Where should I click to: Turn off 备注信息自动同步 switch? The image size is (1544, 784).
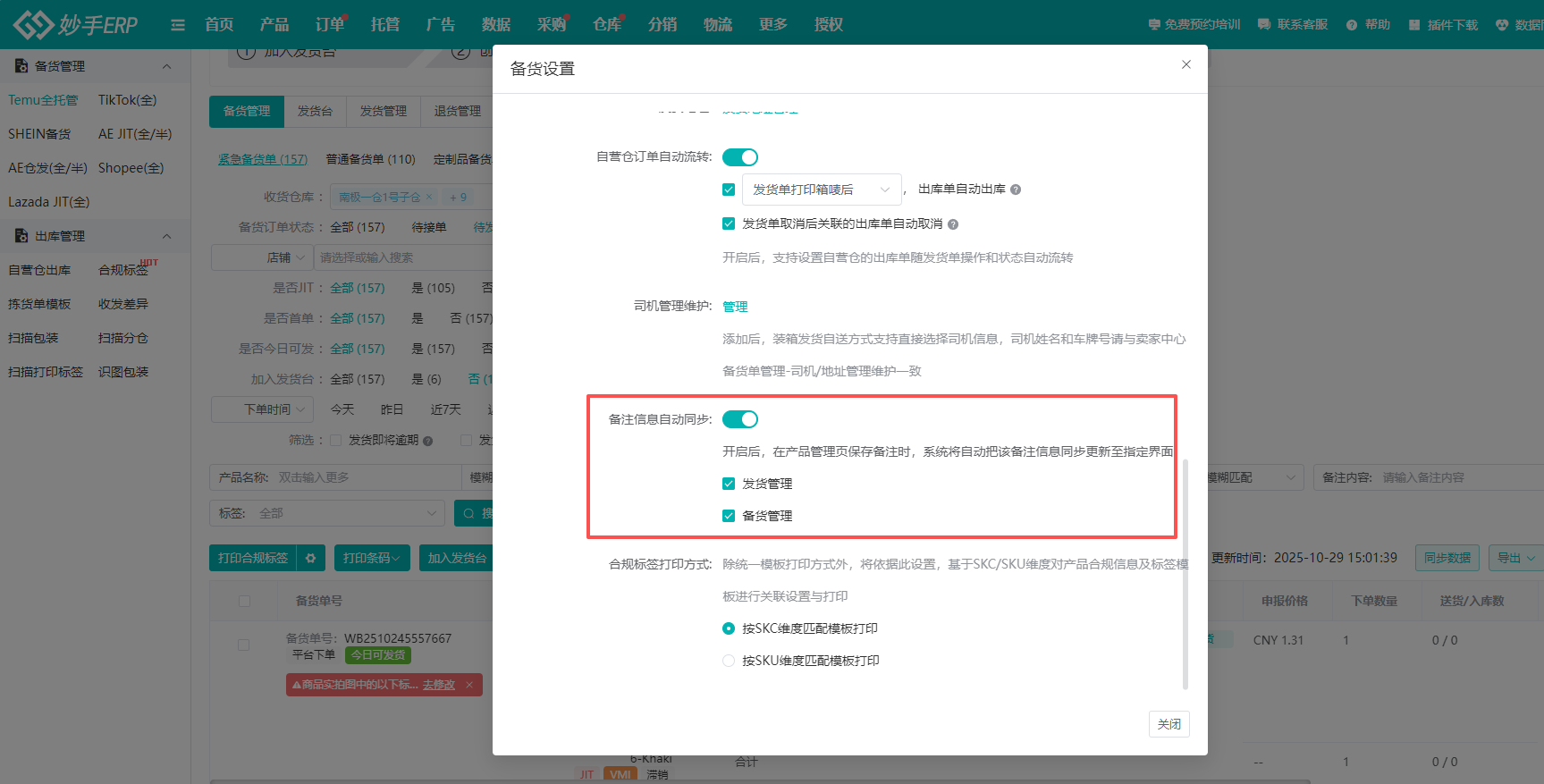(740, 419)
